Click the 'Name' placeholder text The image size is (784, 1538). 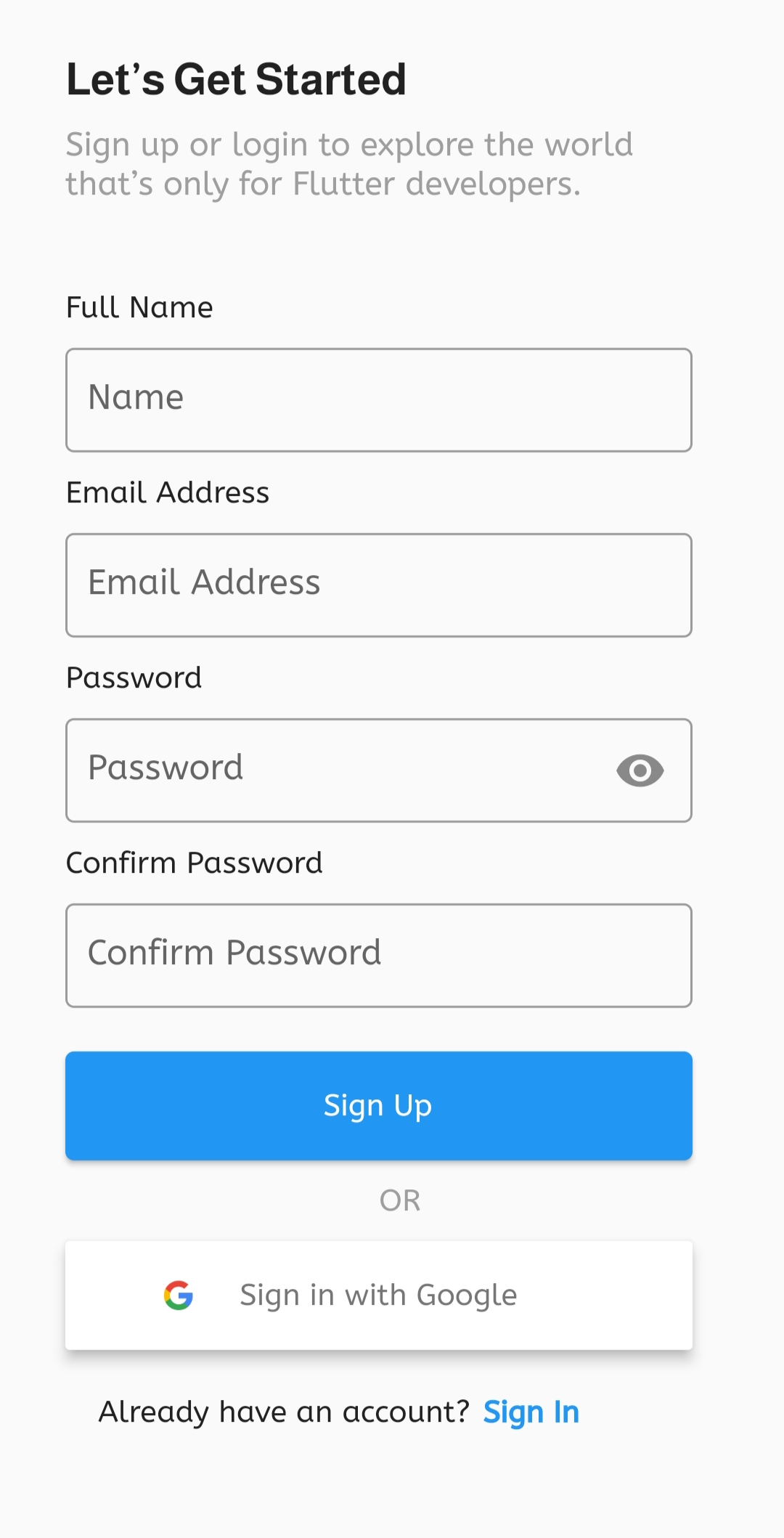[136, 397]
